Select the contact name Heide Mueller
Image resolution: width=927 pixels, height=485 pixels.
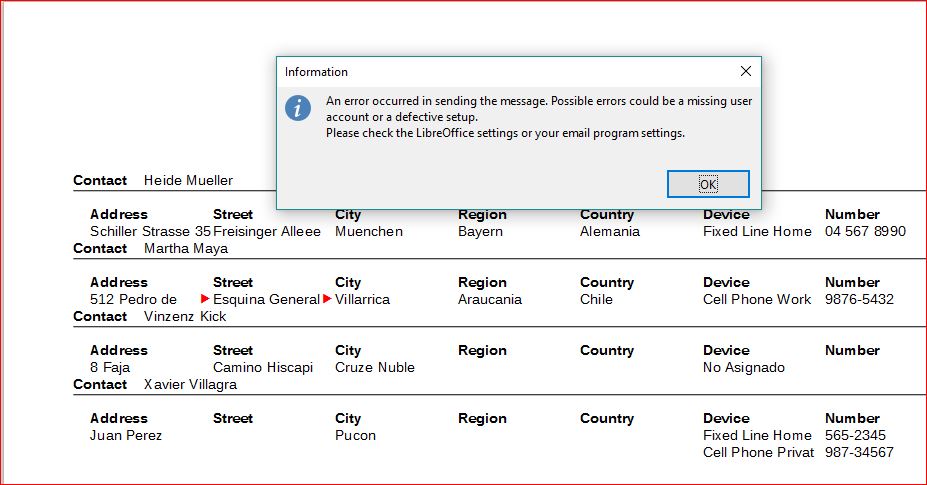coord(188,181)
